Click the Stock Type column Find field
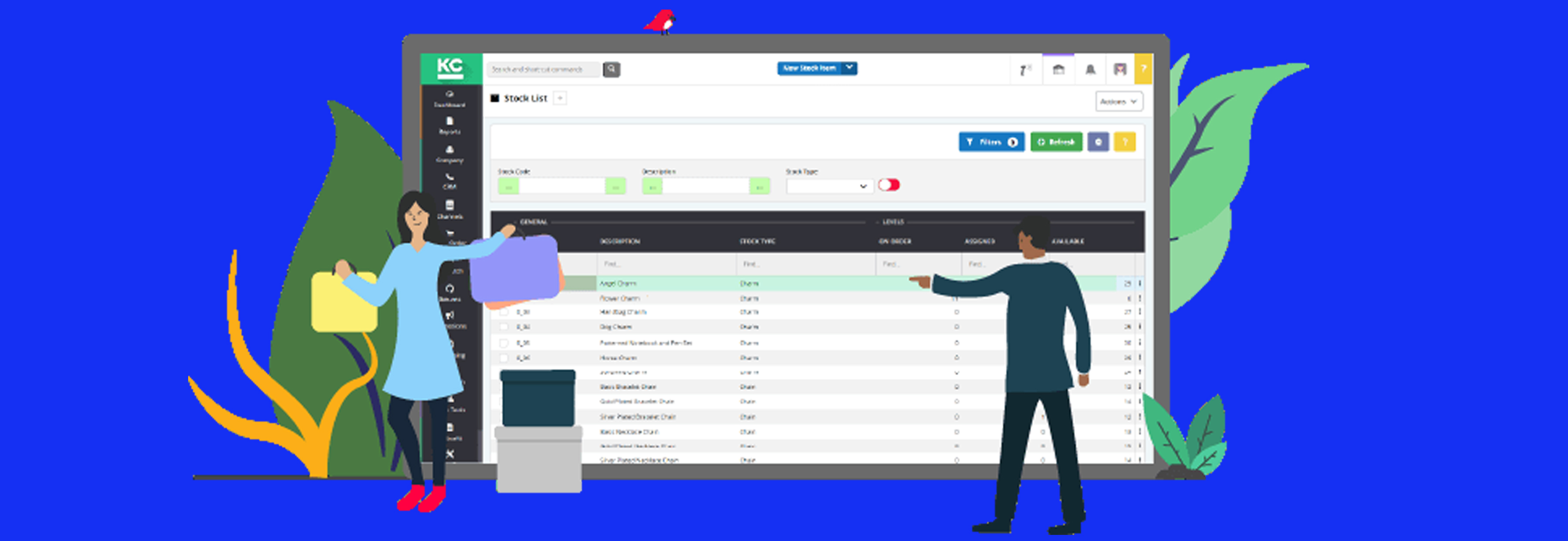The height and width of the screenshot is (541, 1568). pos(805,264)
